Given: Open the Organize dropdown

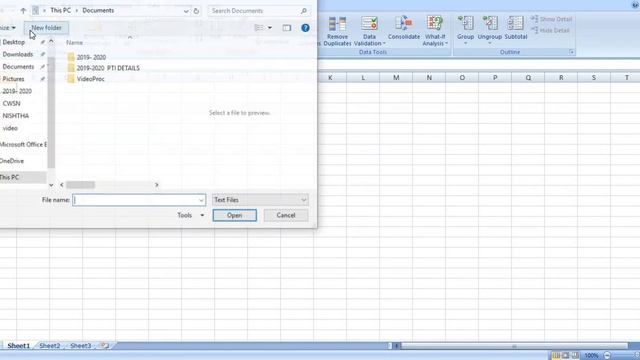Looking at the screenshot, I should (7, 28).
